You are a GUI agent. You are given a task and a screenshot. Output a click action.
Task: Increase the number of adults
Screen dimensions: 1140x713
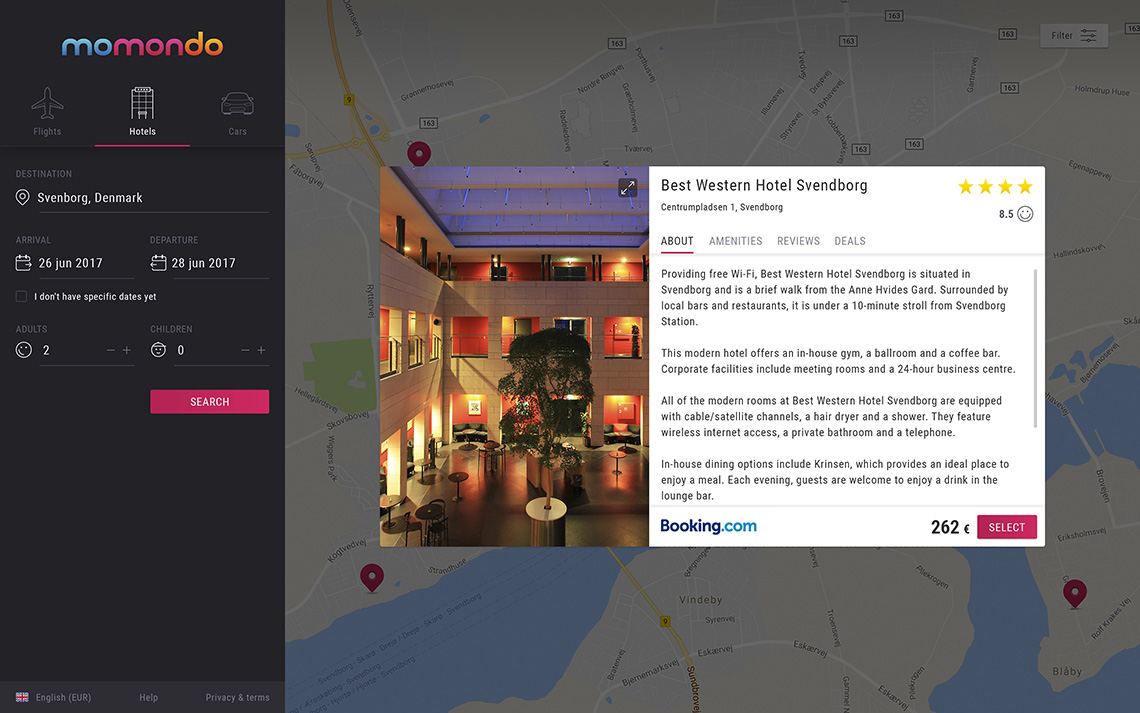point(127,350)
